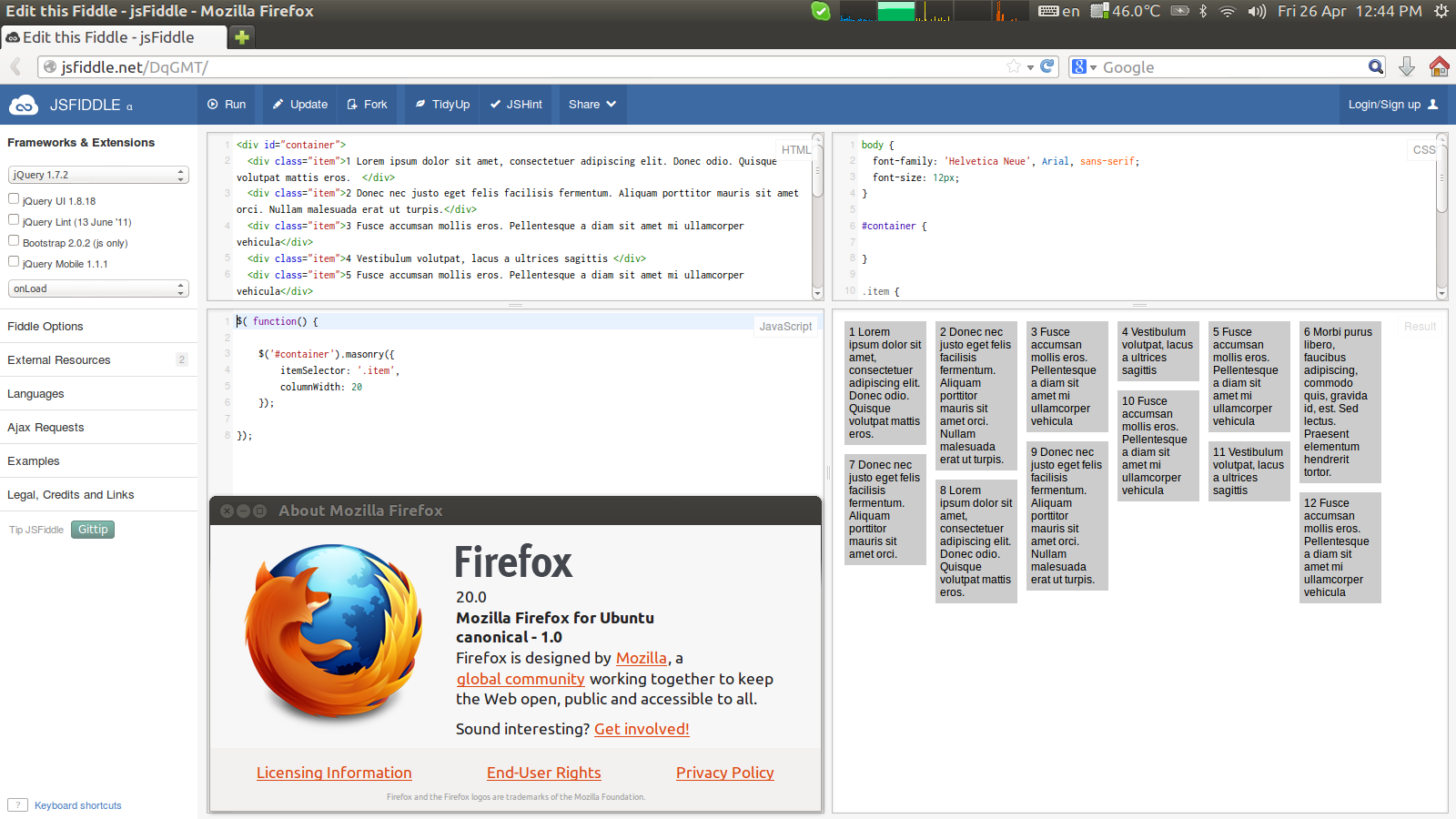
Task: Expand External Resources section
Action: 98,360
